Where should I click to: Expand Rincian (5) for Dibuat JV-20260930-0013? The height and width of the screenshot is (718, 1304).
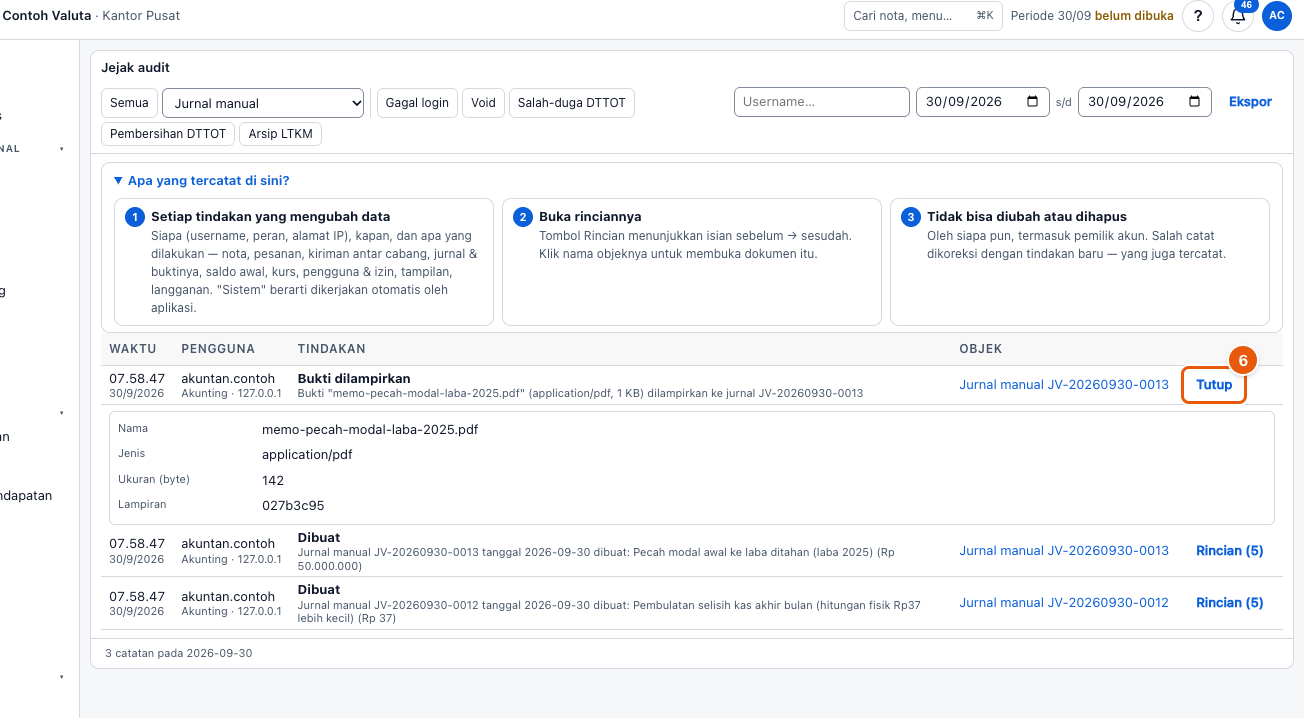[x=1230, y=551]
